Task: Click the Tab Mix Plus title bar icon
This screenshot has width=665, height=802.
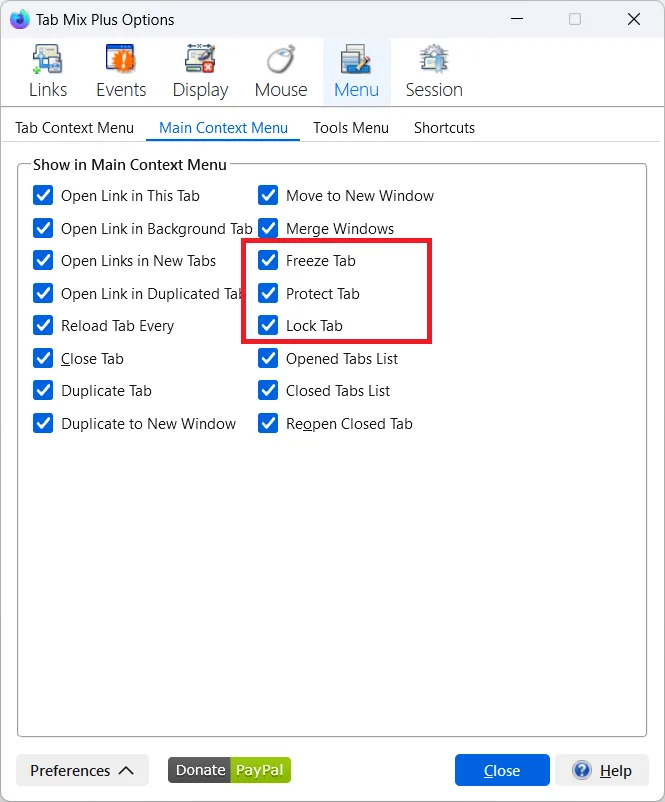Action: [x=20, y=19]
